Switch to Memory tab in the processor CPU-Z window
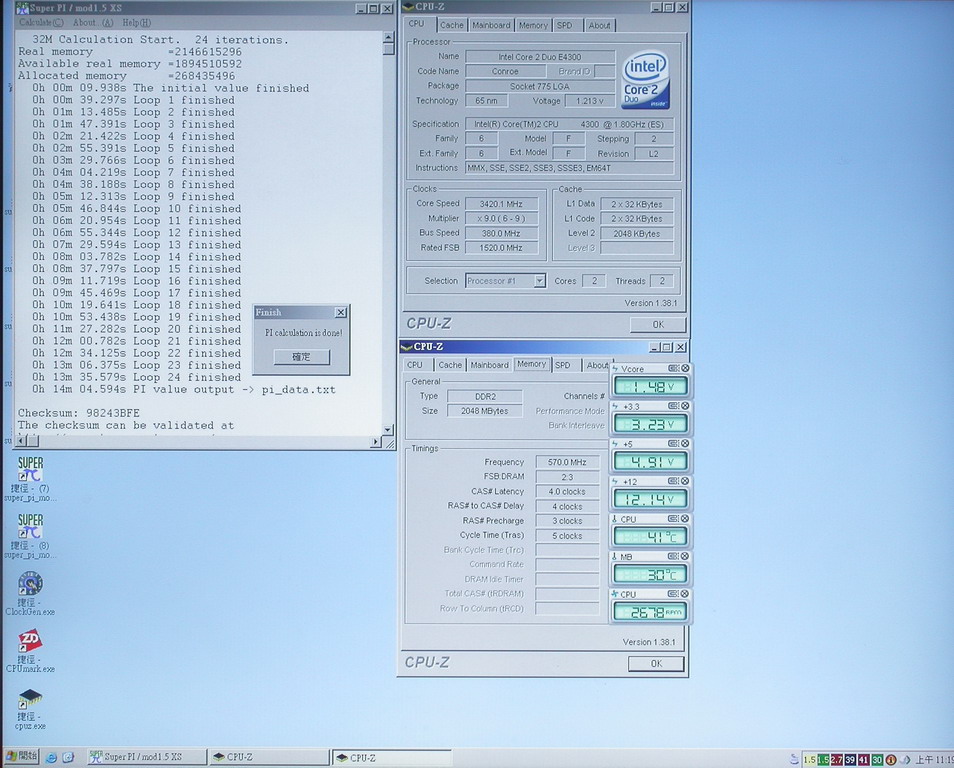The height and width of the screenshot is (768, 954). [x=533, y=25]
